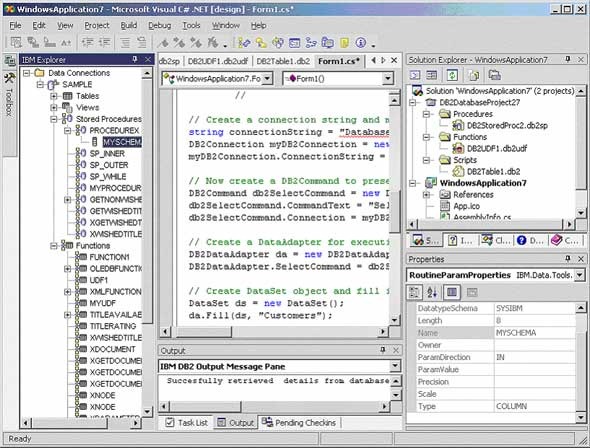Open the Task List tab
Viewport: 590px width, 448px height.
click(187, 423)
